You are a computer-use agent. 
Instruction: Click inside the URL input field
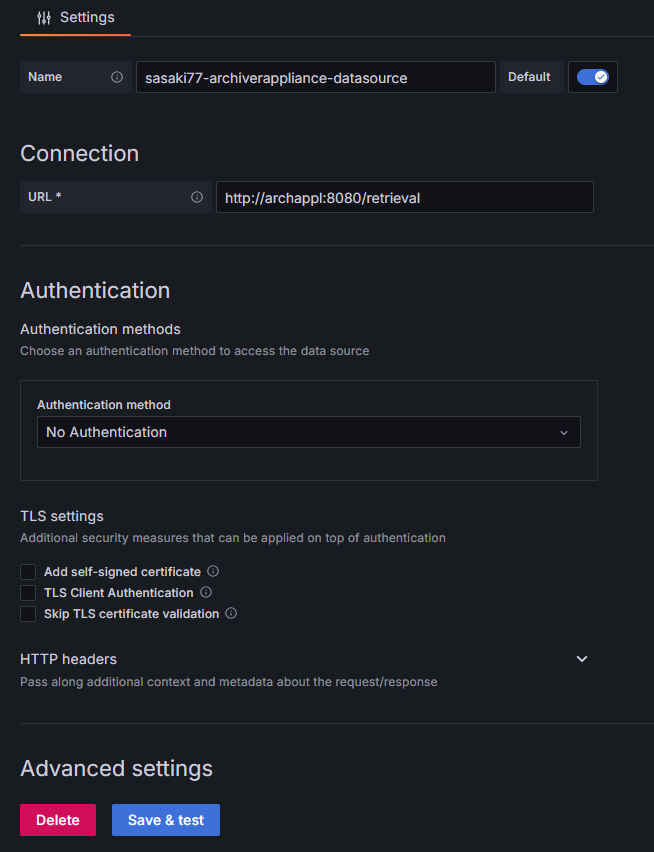404,196
